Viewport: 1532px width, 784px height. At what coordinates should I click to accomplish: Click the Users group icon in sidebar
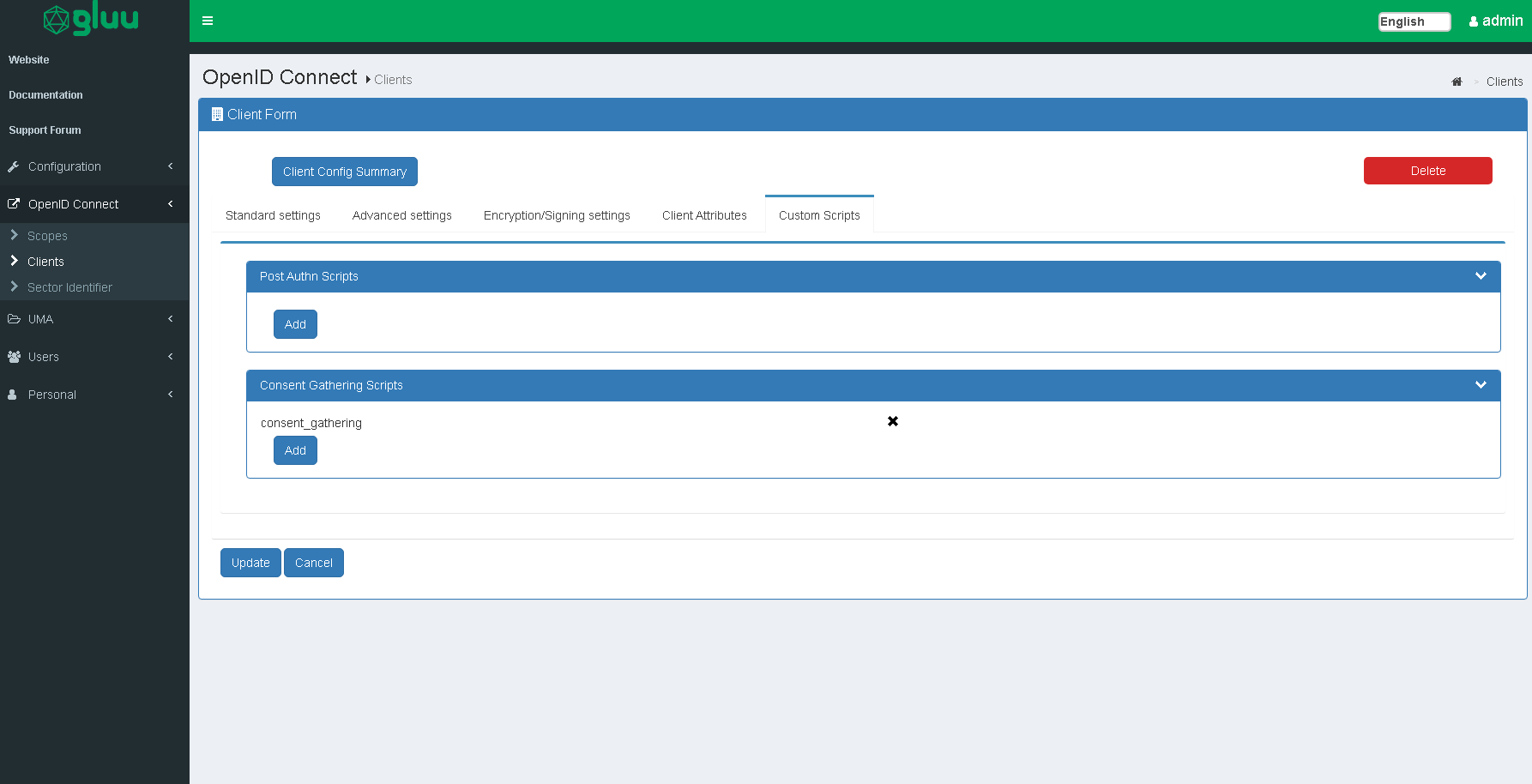point(14,357)
